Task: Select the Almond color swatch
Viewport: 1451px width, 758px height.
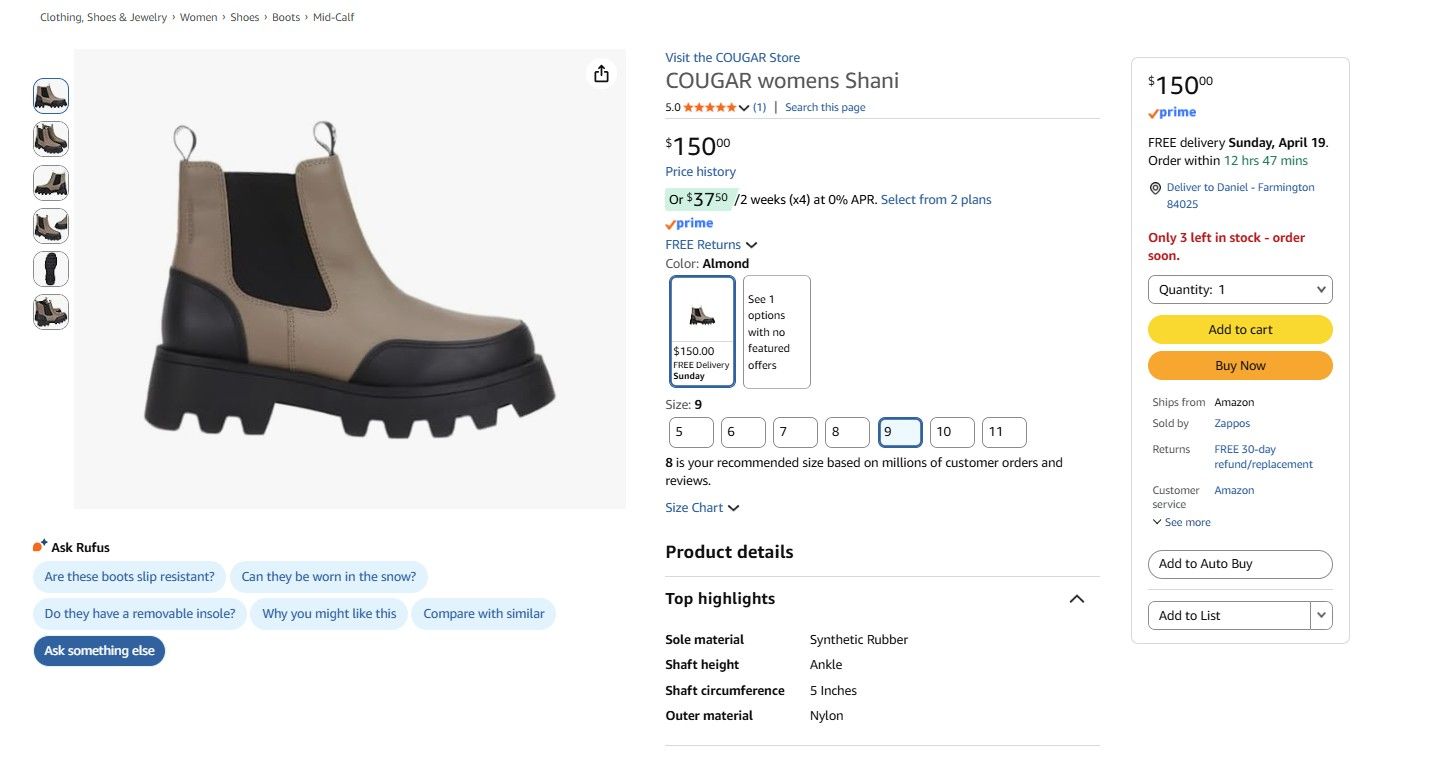Action: pyautogui.click(x=702, y=331)
